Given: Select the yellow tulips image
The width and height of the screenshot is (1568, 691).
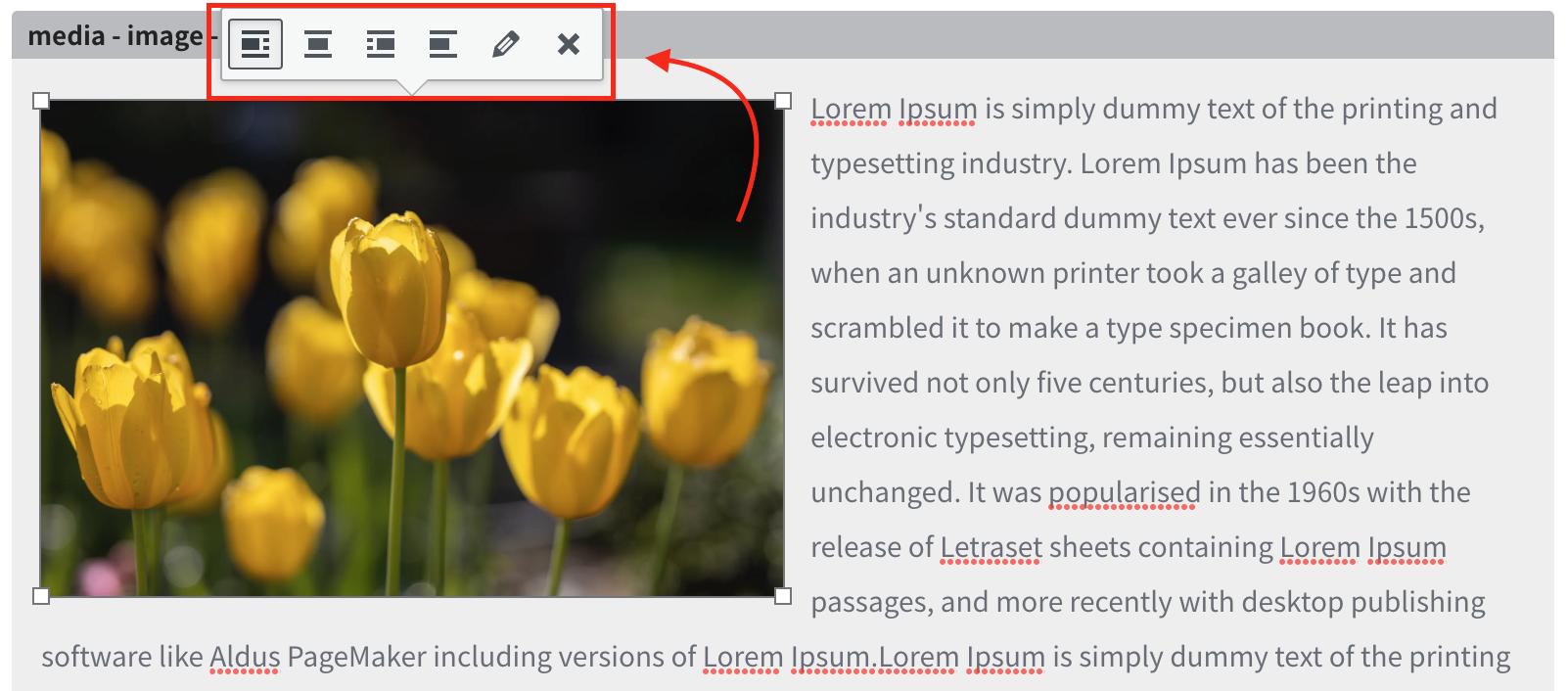Looking at the screenshot, I should click(411, 347).
